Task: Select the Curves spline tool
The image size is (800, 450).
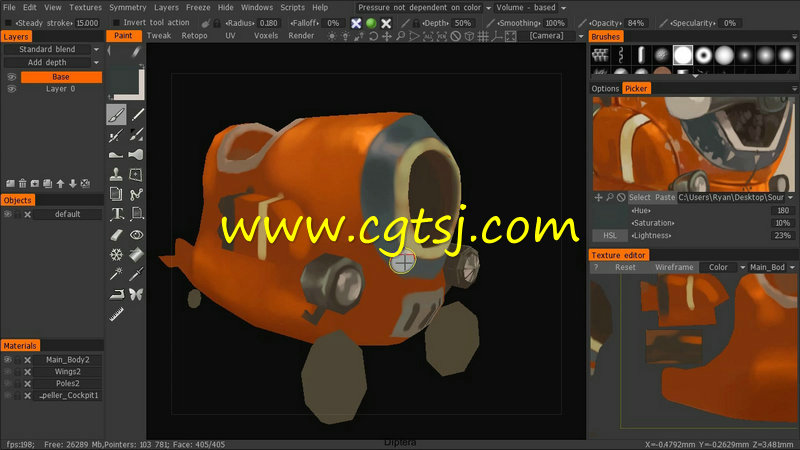Action: pyautogui.click(x=136, y=194)
